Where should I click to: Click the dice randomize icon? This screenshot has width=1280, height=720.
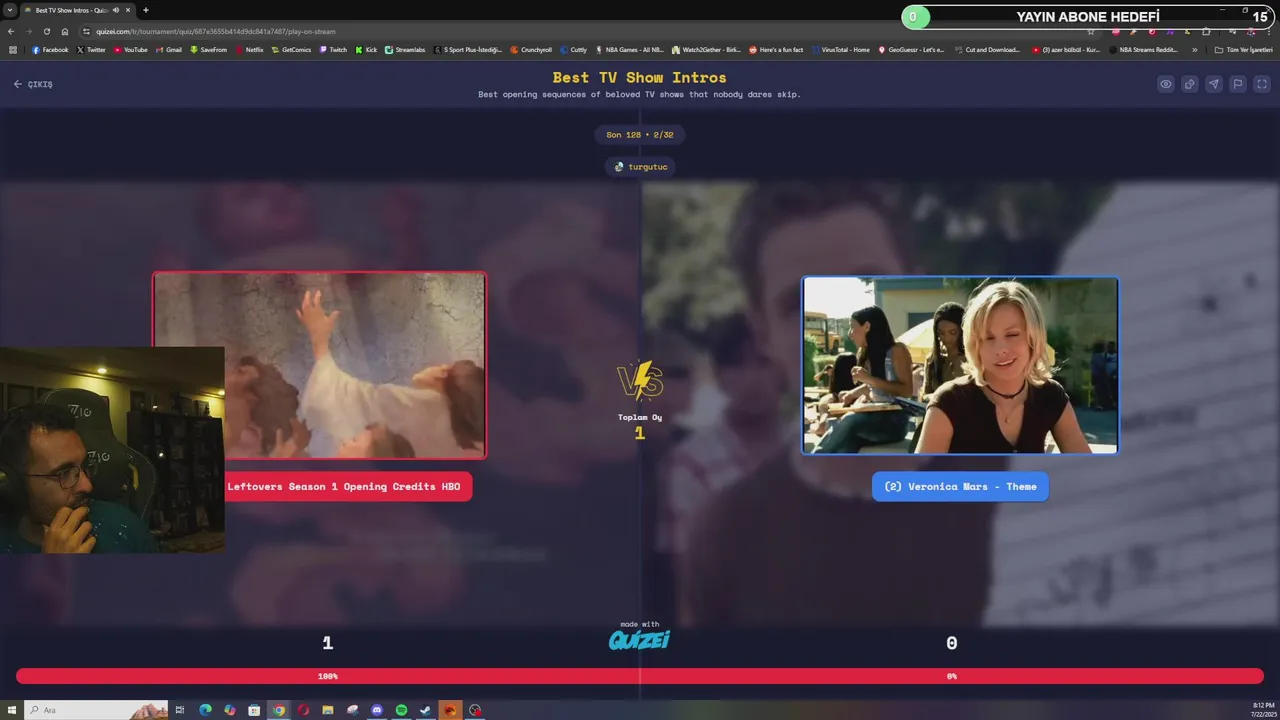(x=1190, y=84)
